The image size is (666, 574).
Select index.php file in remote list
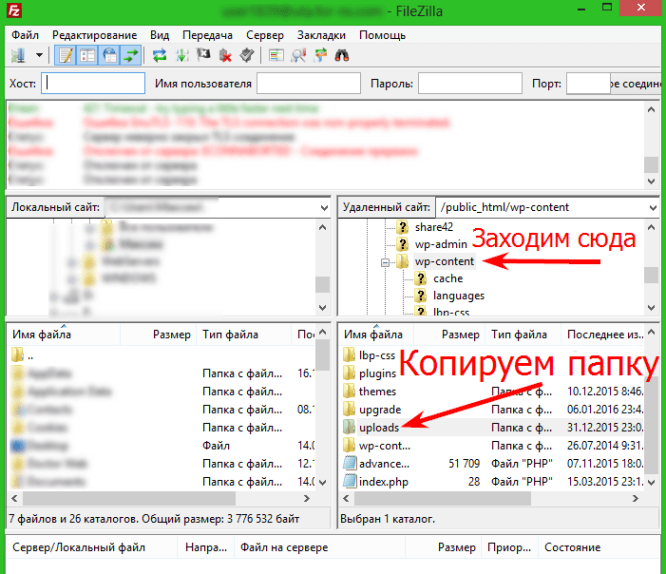click(384, 482)
